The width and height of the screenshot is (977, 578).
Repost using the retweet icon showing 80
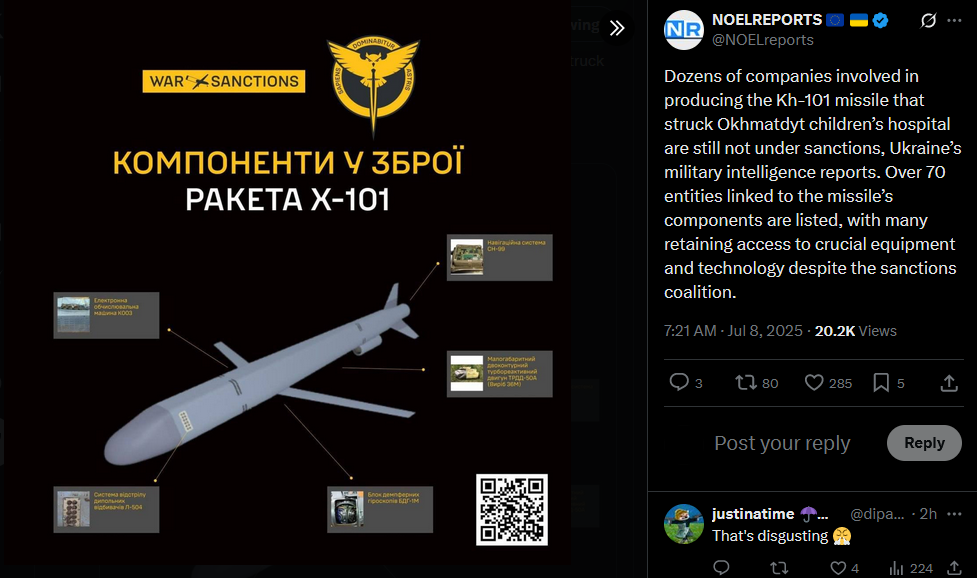pyautogui.click(x=745, y=382)
